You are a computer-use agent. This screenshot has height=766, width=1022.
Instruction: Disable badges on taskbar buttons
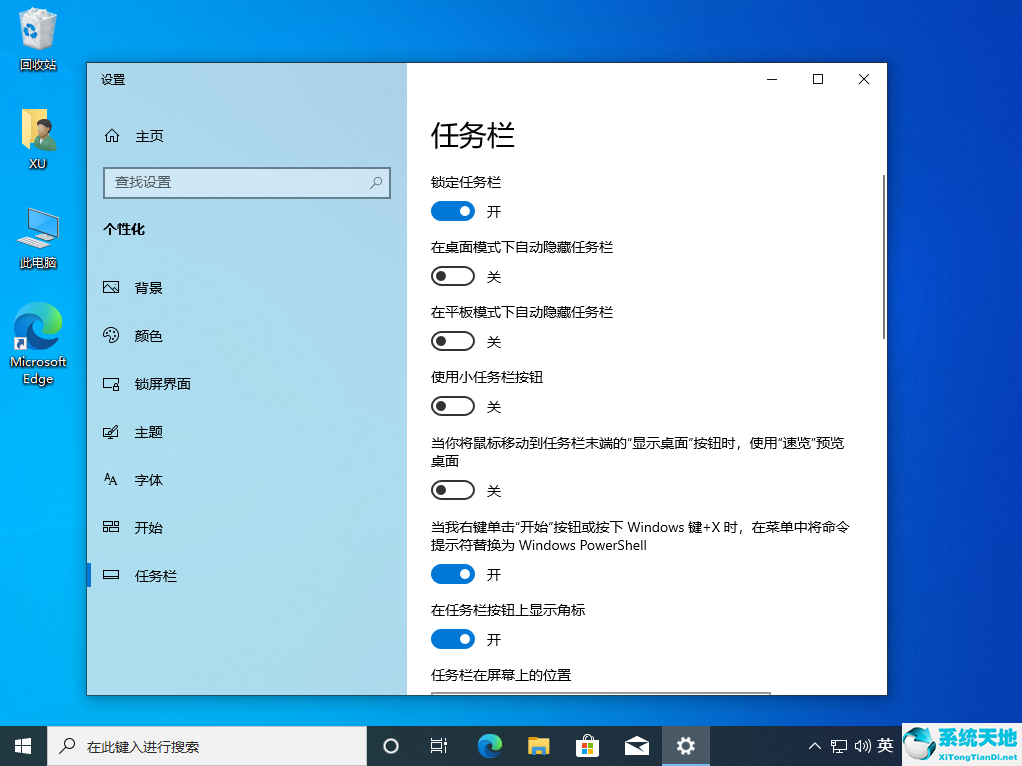[452, 639]
